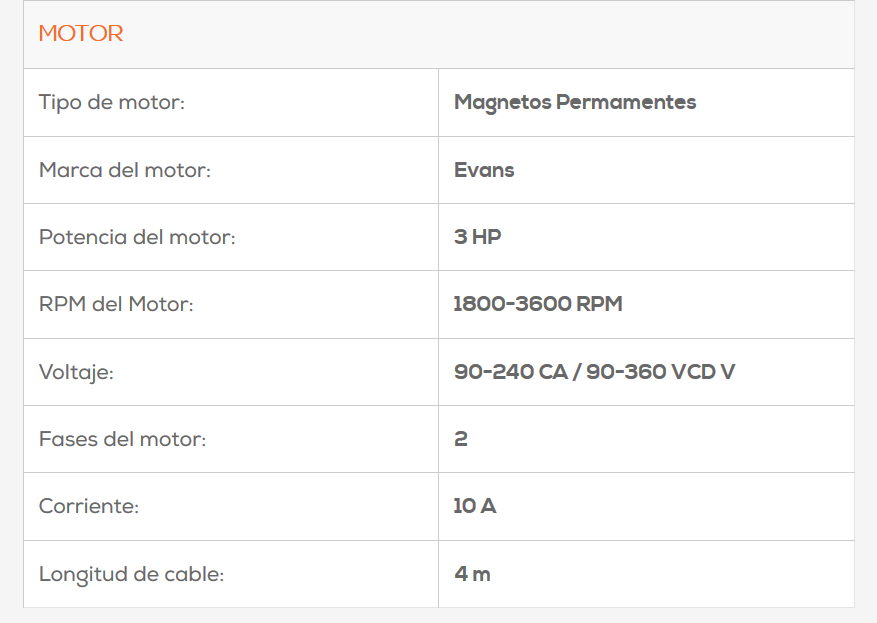This screenshot has height=623, width=877.
Task: Click the '90-240 CA / 90-360 VCD V' value
Action: point(594,372)
